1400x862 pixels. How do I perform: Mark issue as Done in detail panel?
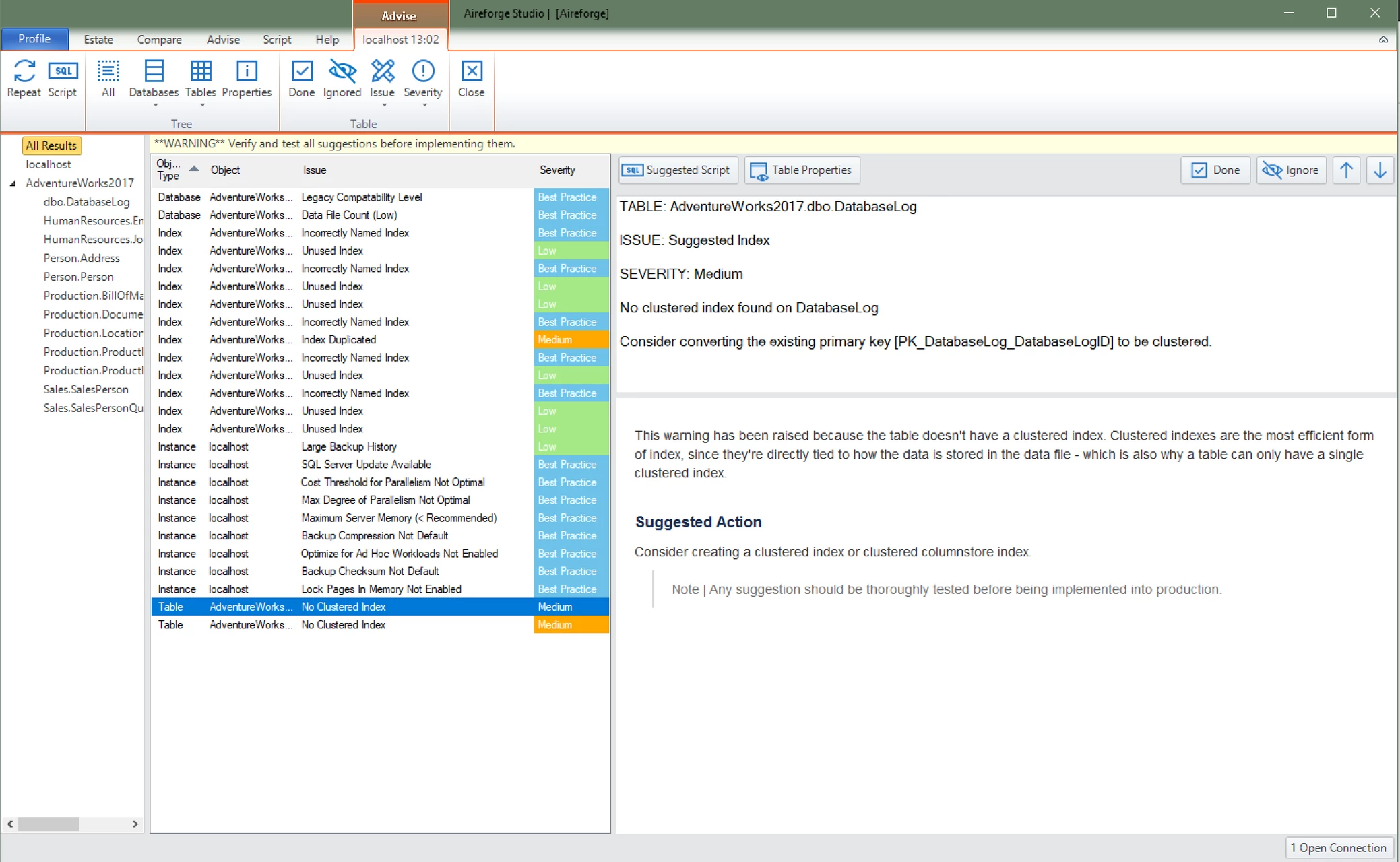click(1215, 170)
